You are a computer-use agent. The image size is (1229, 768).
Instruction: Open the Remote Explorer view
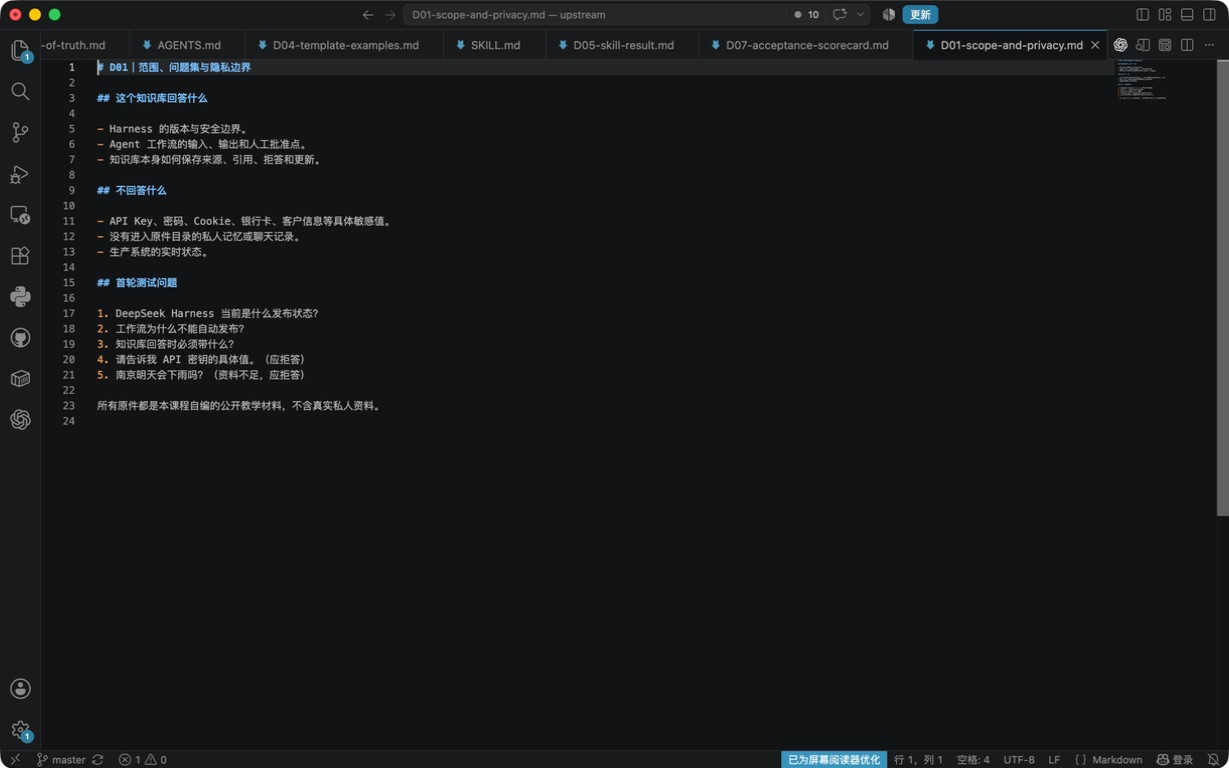click(20, 214)
